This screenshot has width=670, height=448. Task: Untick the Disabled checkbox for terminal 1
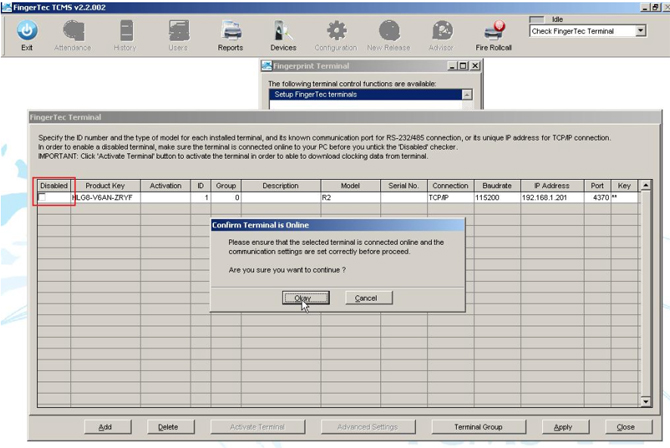pos(42,197)
